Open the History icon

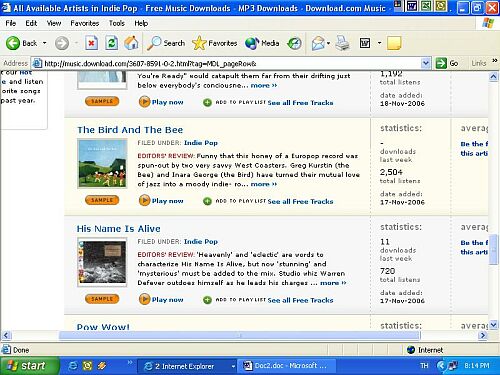[x=294, y=43]
